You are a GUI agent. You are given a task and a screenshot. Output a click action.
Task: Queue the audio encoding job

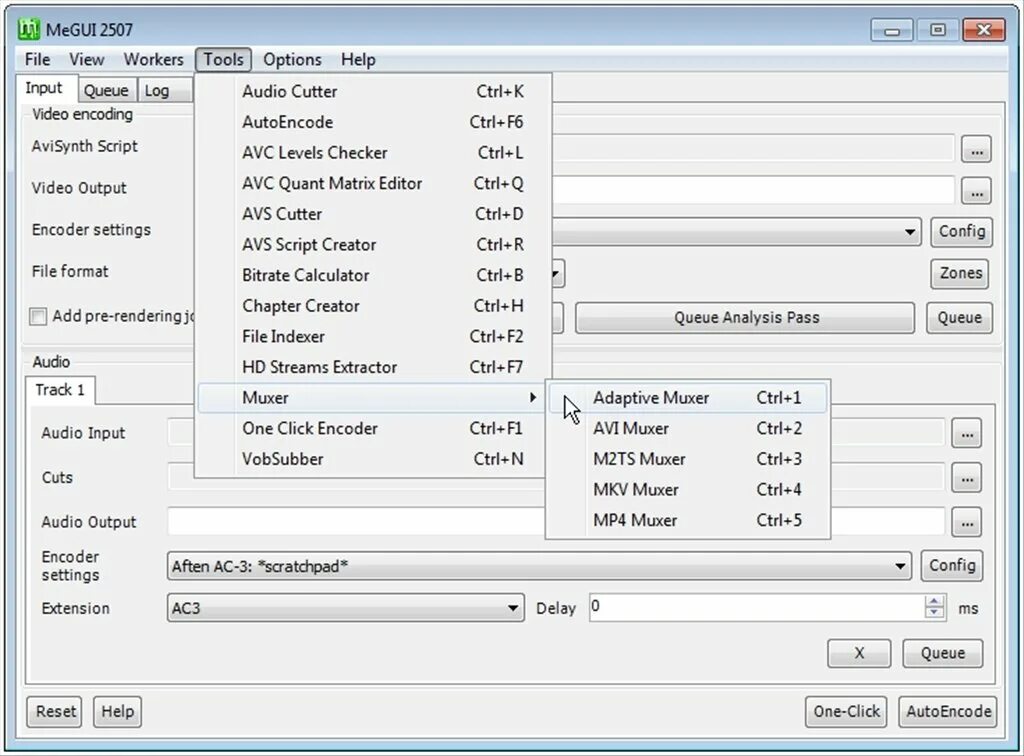942,654
